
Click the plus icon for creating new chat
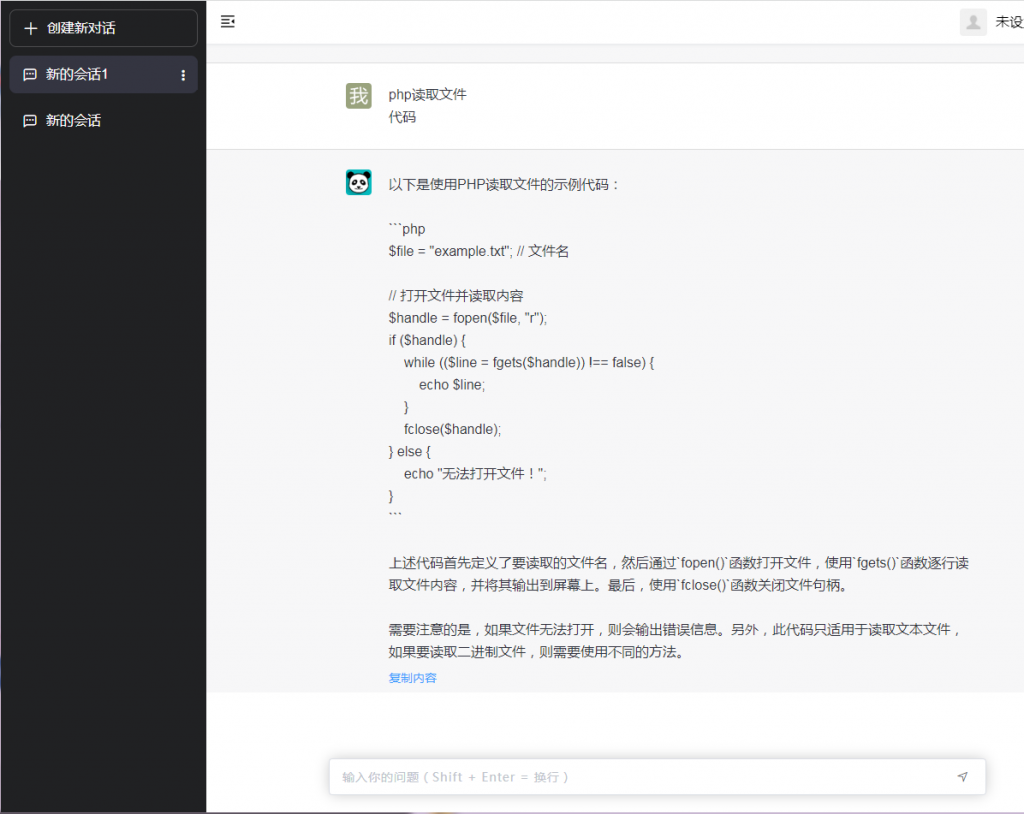click(x=30, y=28)
